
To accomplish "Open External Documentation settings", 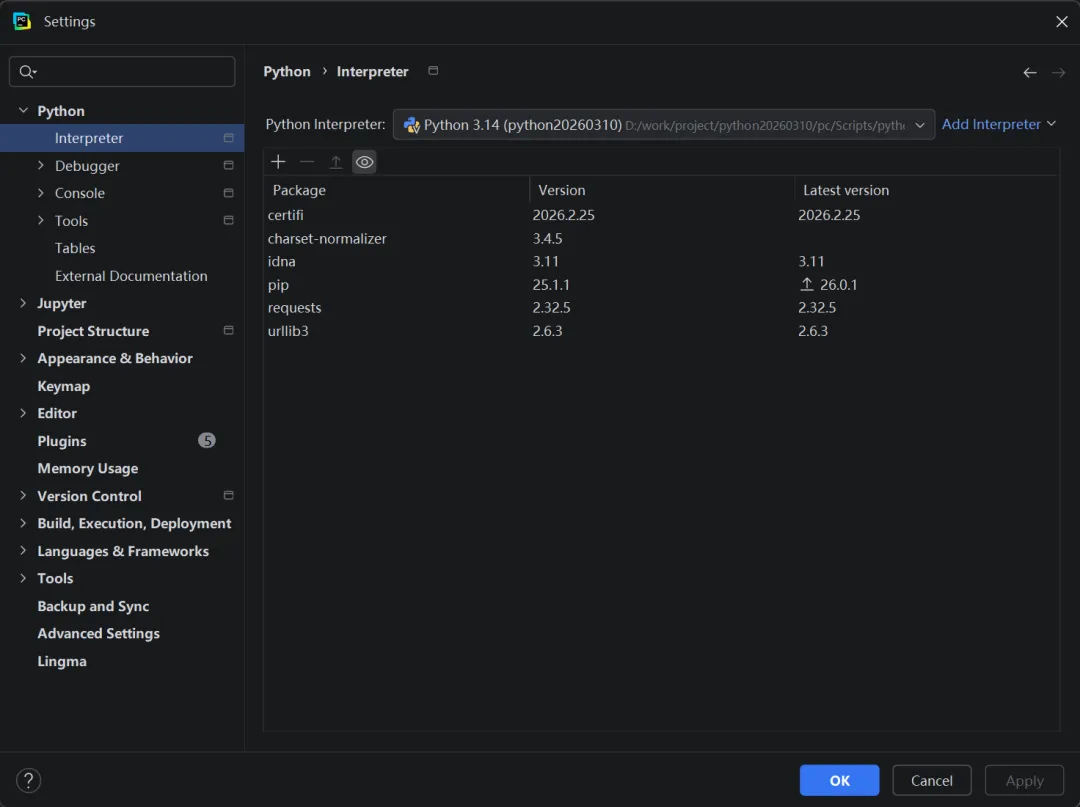I will (122, 275).
